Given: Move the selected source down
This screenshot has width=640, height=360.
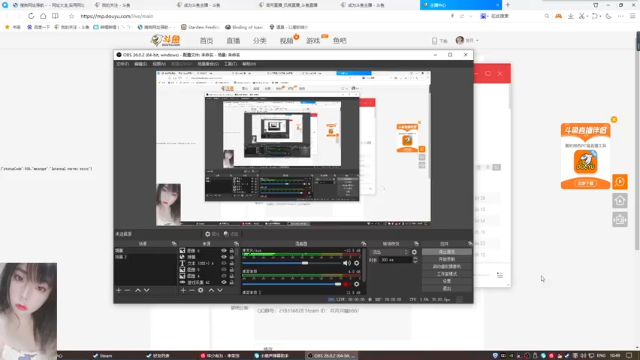Looking at the screenshot, I should 220,290.
